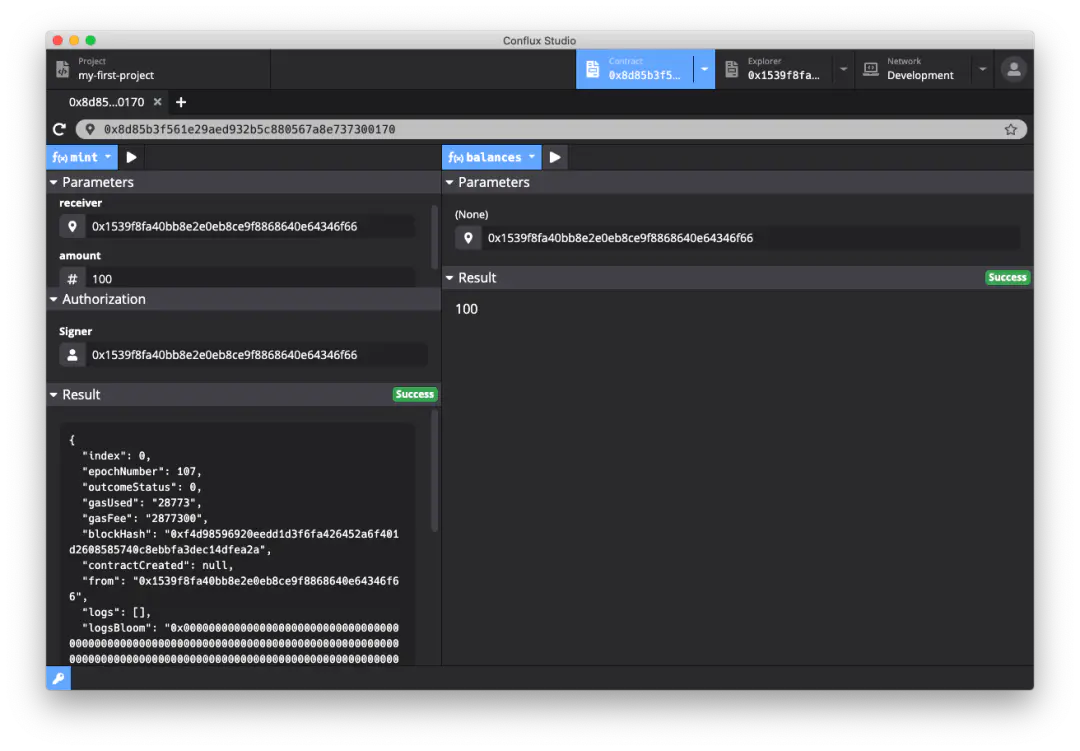Edit the amount field showing 100
Image resolution: width=1080 pixels, height=751 pixels.
(250, 278)
